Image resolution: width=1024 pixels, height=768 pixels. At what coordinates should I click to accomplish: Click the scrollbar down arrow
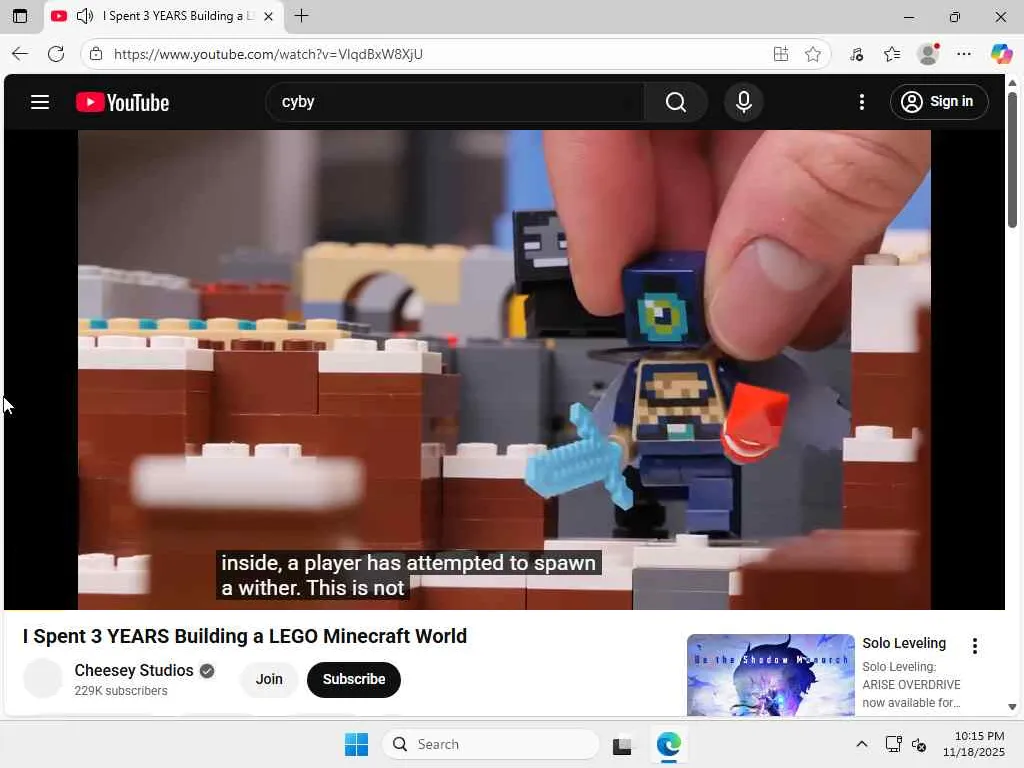coord(1012,707)
